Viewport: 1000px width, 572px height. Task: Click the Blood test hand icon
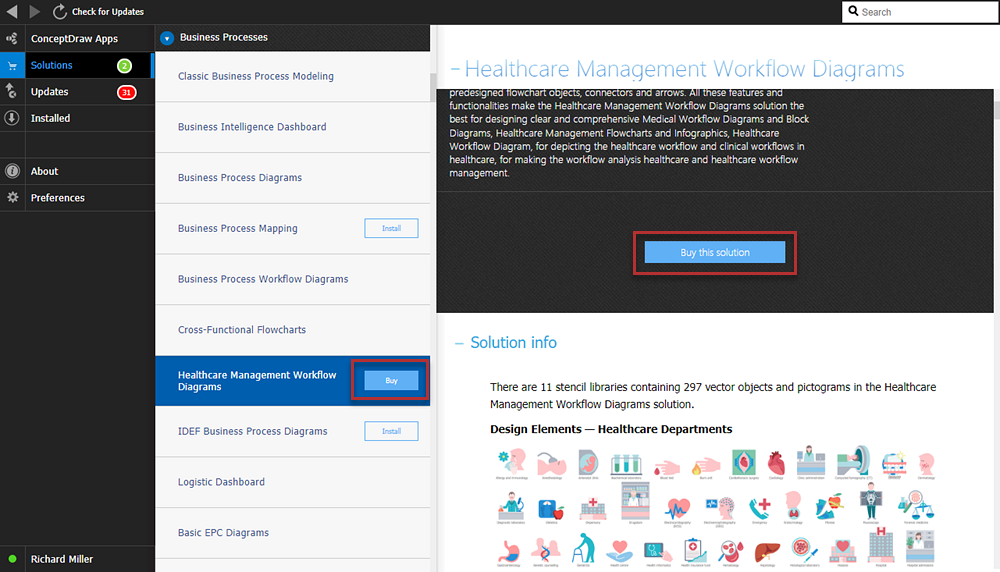click(666, 468)
